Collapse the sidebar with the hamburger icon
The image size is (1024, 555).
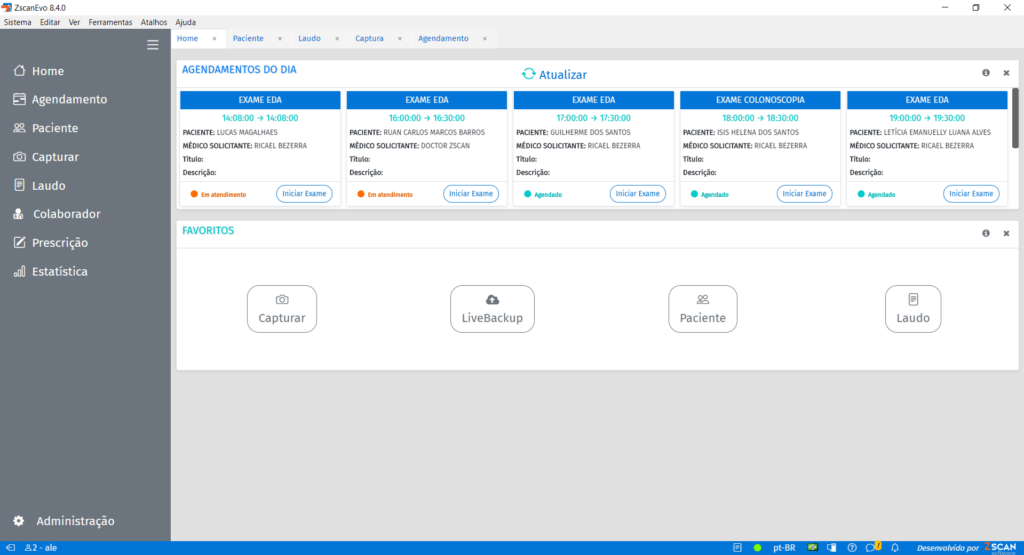click(x=152, y=44)
